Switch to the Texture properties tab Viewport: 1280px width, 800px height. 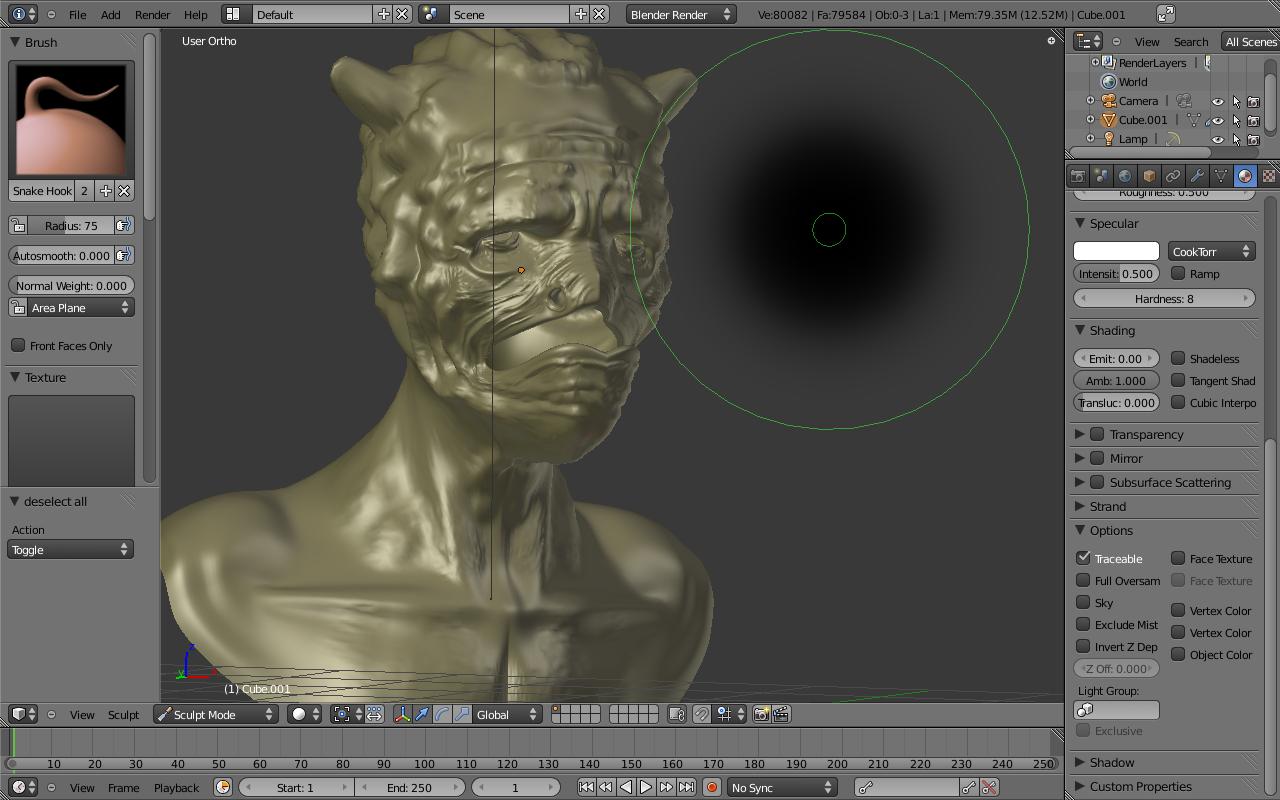(1268, 176)
